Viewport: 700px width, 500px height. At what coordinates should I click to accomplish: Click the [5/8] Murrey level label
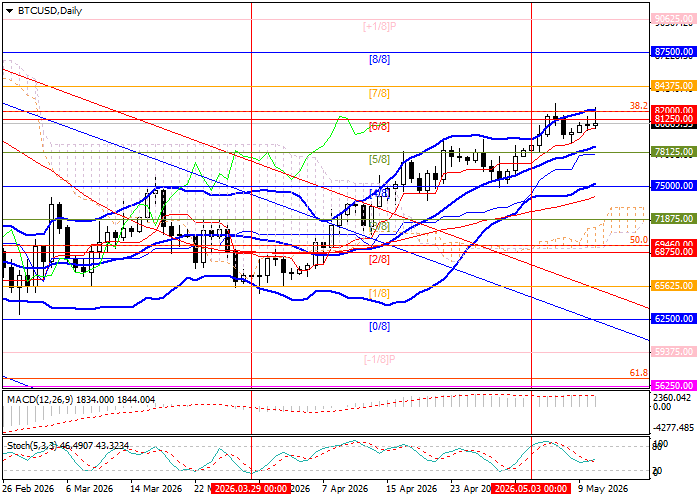379,159
